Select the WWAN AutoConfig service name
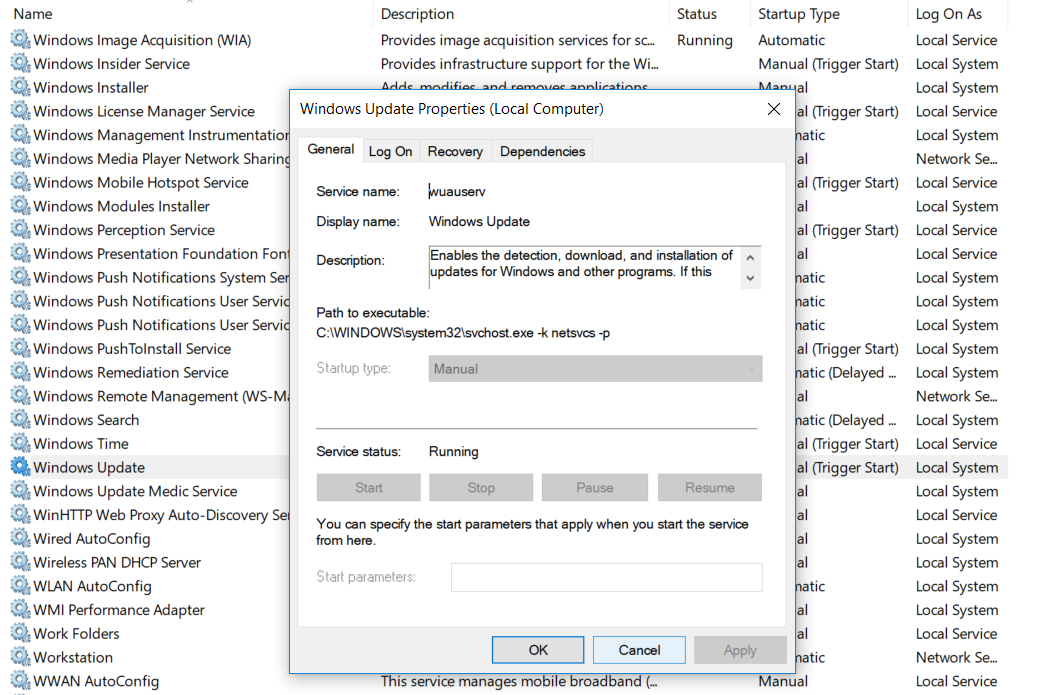 click(96, 681)
